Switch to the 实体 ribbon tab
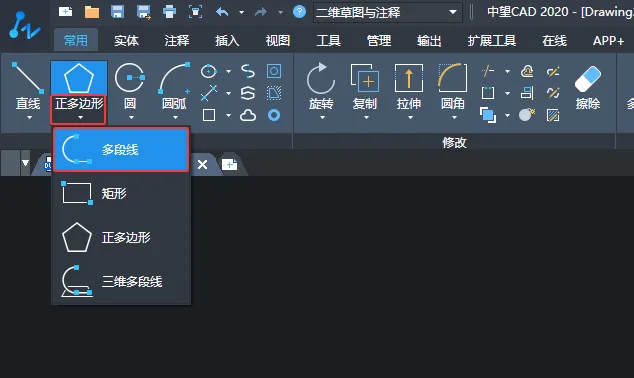Viewport: 634px width, 378px height. (126, 40)
